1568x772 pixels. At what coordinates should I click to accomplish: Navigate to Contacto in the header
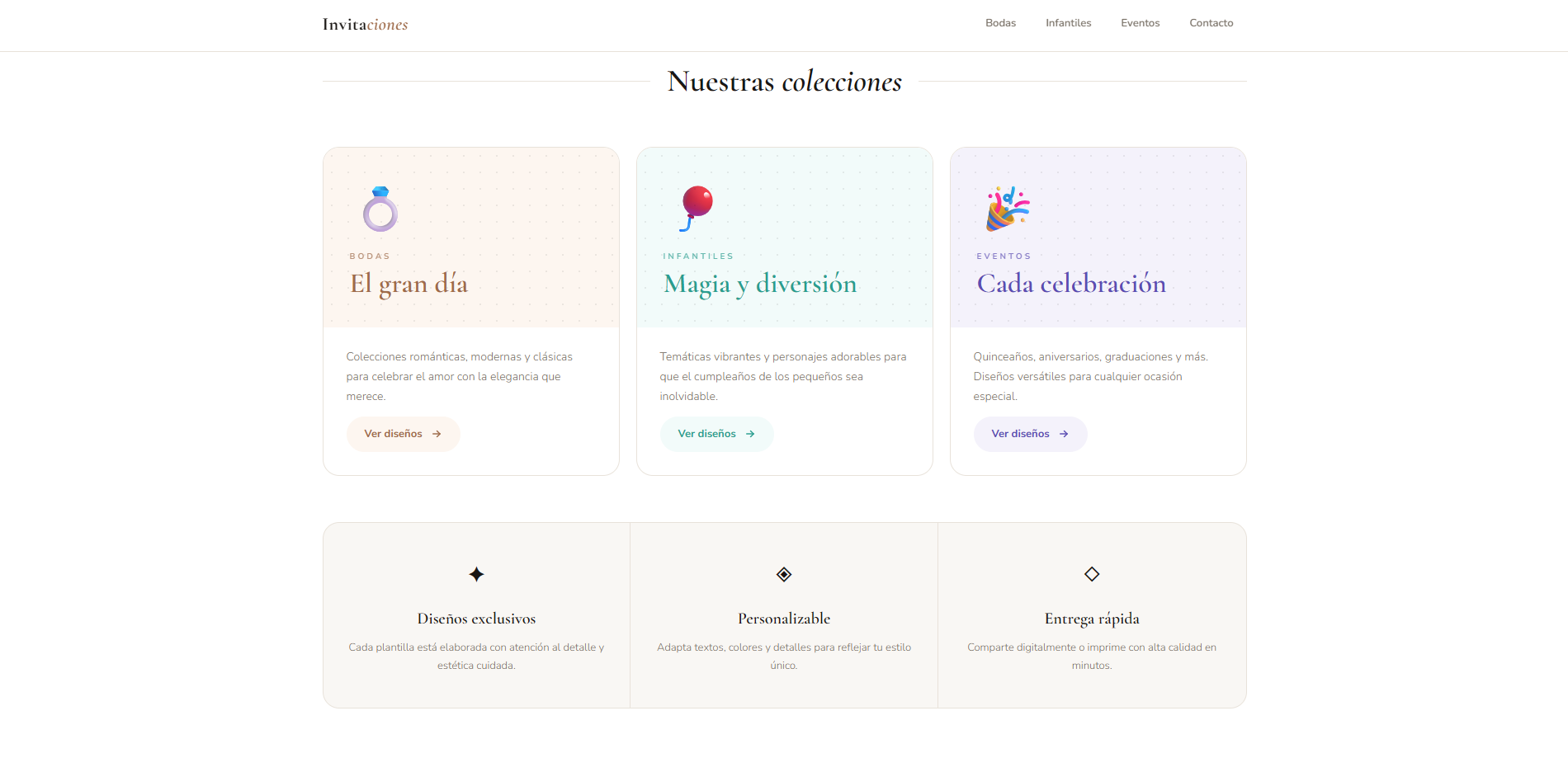pyautogui.click(x=1211, y=23)
